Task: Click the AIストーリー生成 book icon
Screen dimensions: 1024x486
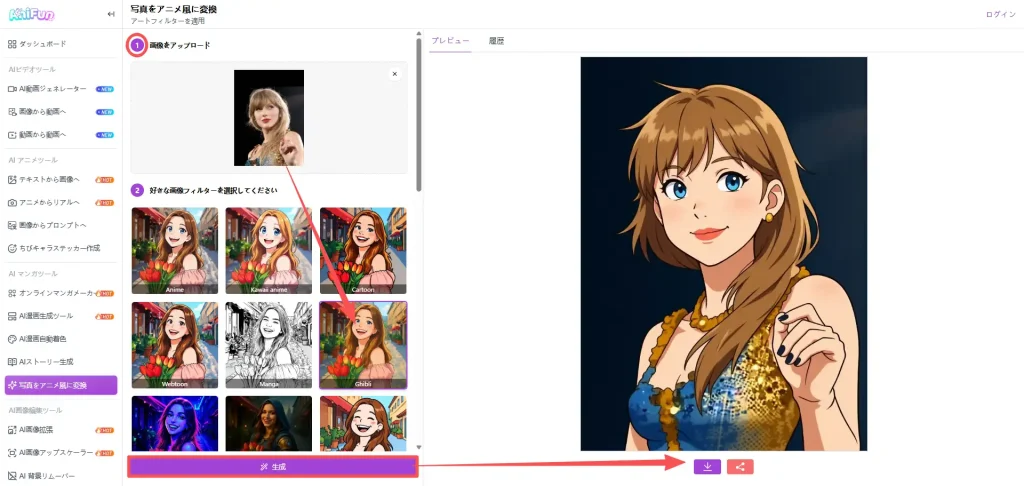Action: click(12, 361)
